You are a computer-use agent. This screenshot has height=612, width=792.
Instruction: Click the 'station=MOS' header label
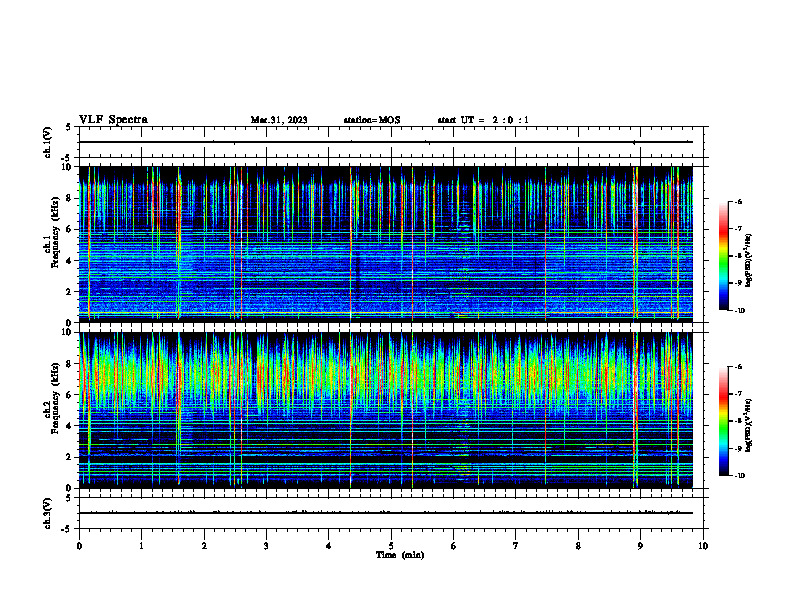click(x=372, y=120)
